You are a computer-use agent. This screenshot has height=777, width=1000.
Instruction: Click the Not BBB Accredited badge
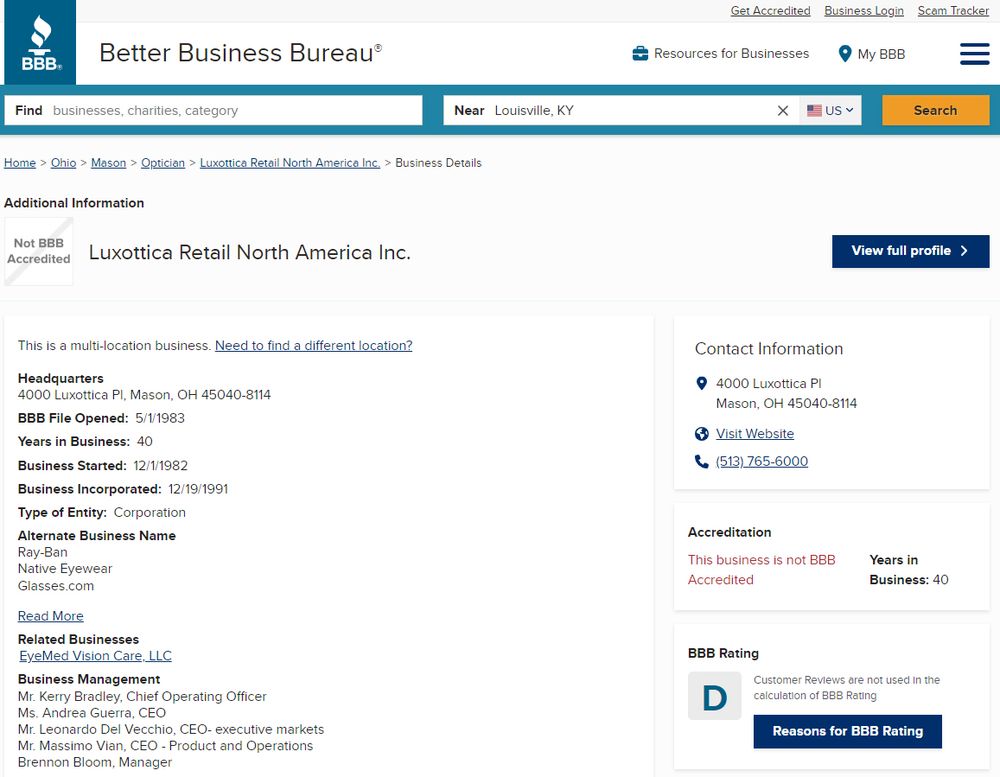(39, 252)
